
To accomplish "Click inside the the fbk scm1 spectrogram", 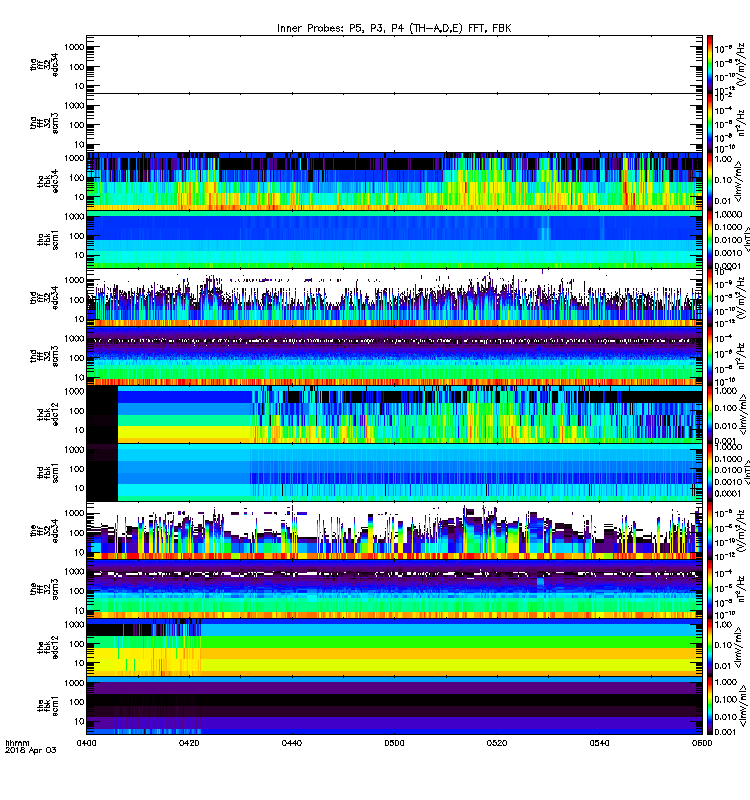I will (394, 706).
